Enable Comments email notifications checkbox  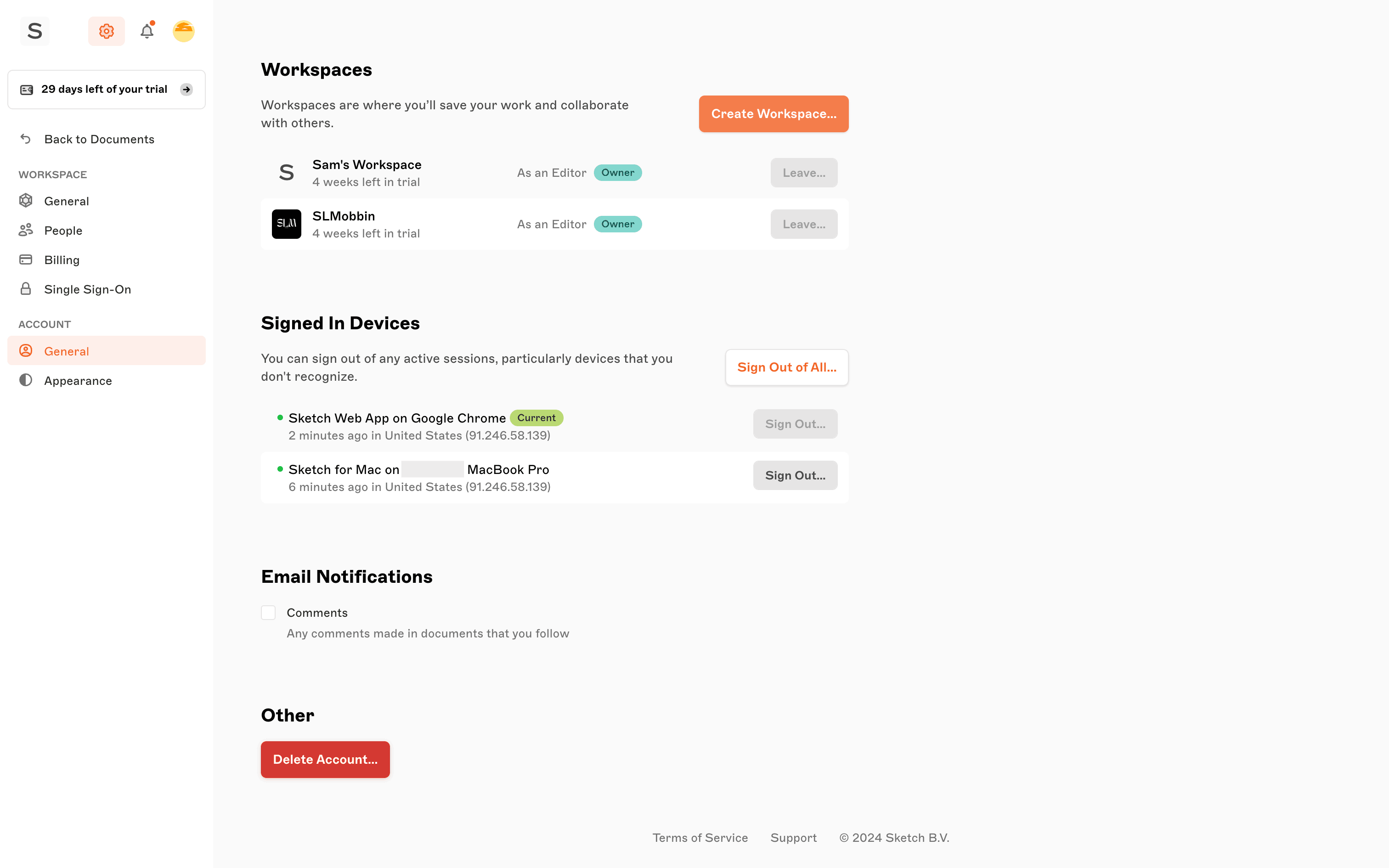[268, 613]
